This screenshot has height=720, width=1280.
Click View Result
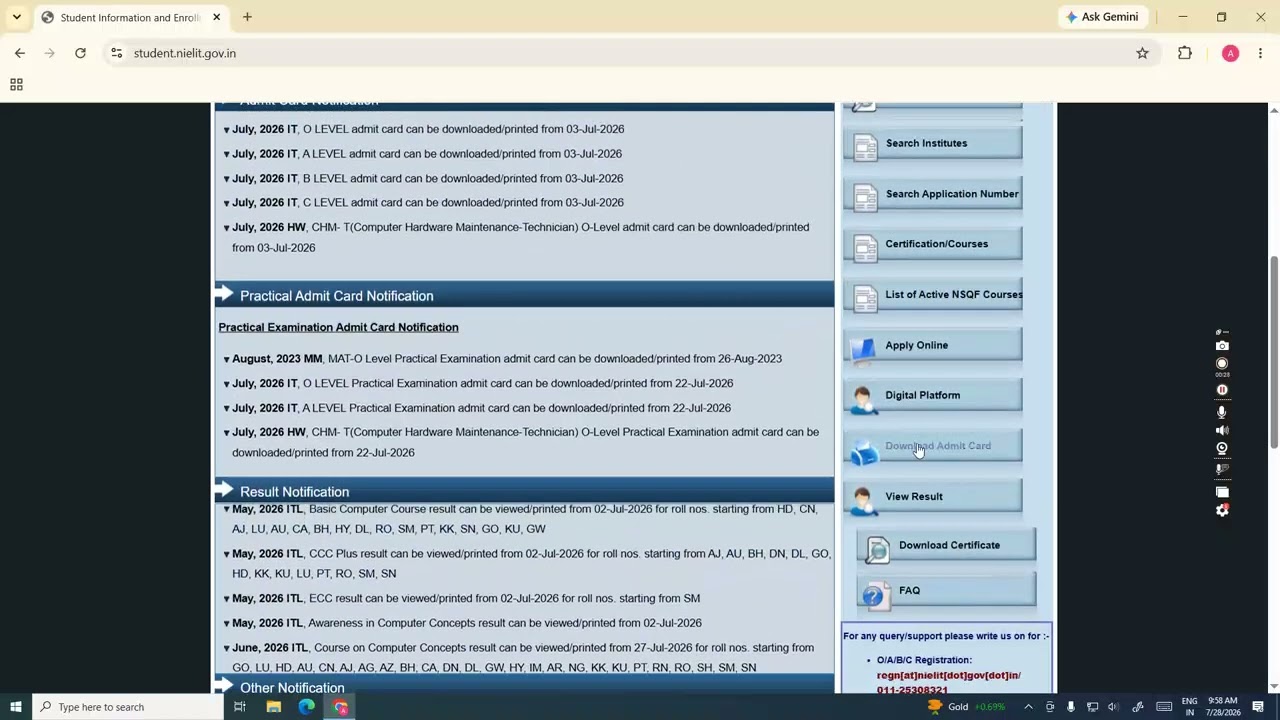[933, 498]
